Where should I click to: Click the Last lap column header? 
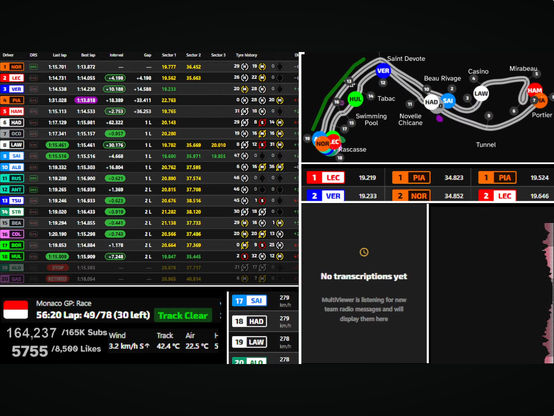pos(60,55)
